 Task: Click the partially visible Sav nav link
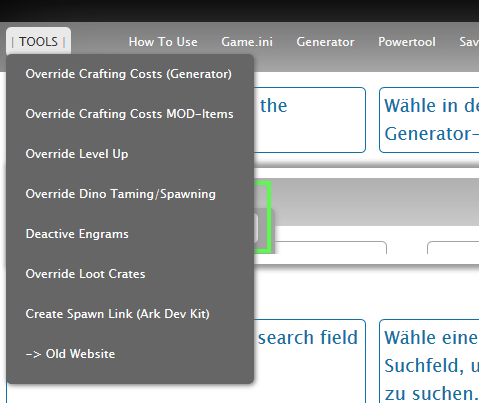point(469,42)
